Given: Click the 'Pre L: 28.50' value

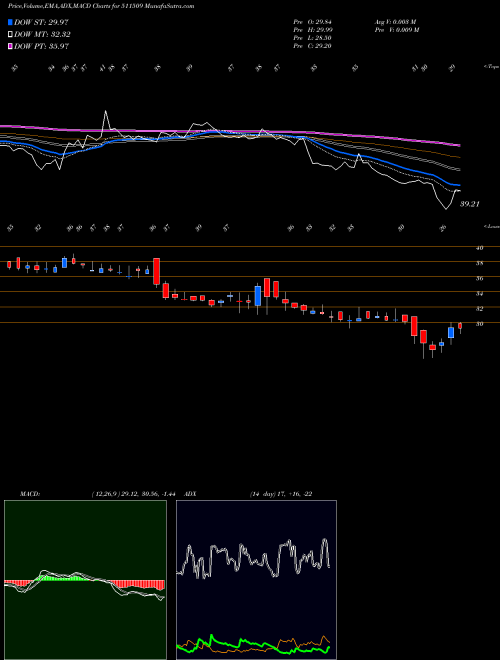Looking at the screenshot, I should point(313,38).
